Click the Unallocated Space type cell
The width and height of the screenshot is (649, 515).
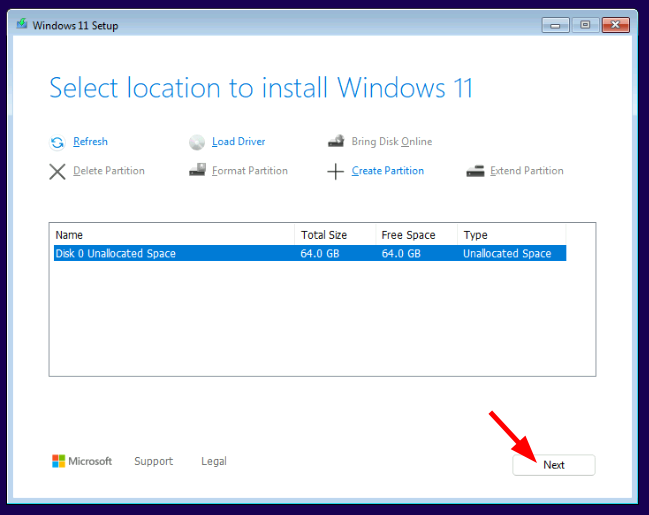(507, 253)
